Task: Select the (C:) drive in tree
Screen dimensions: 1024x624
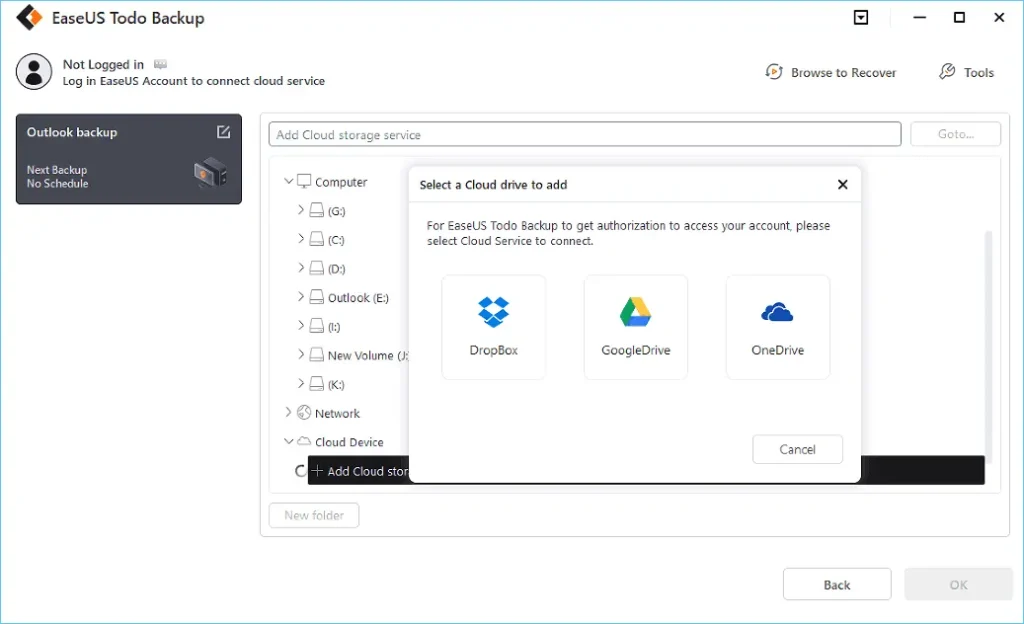Action: [336, 240]
